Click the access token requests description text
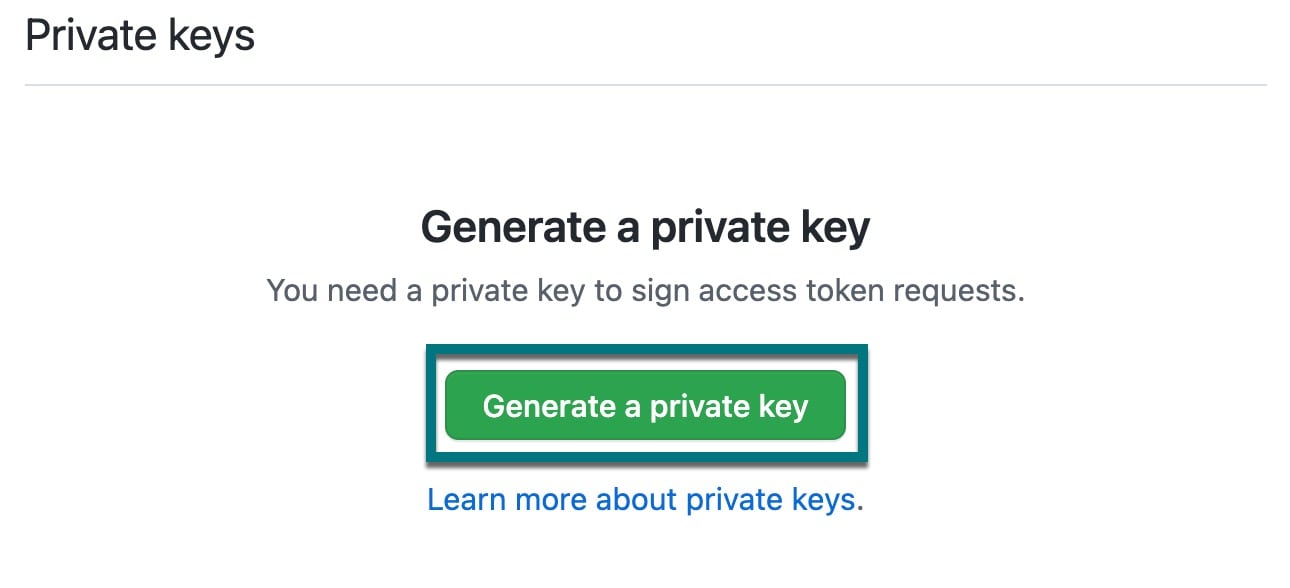The width and height of the screenshot is (1290, 588). [646, 290]
